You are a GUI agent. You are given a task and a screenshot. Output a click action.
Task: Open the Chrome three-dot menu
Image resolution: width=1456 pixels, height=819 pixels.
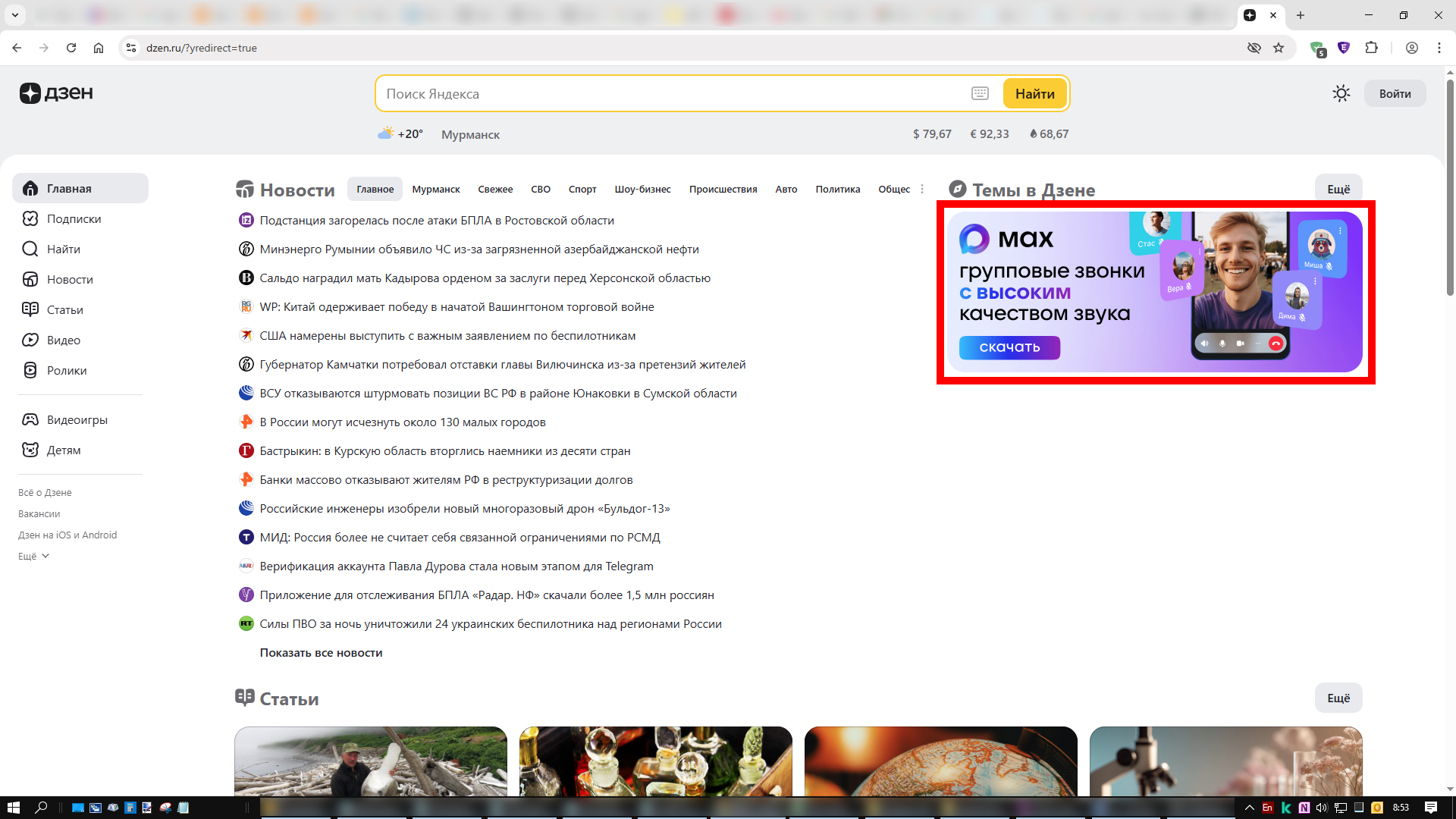tap(1439, 48)
